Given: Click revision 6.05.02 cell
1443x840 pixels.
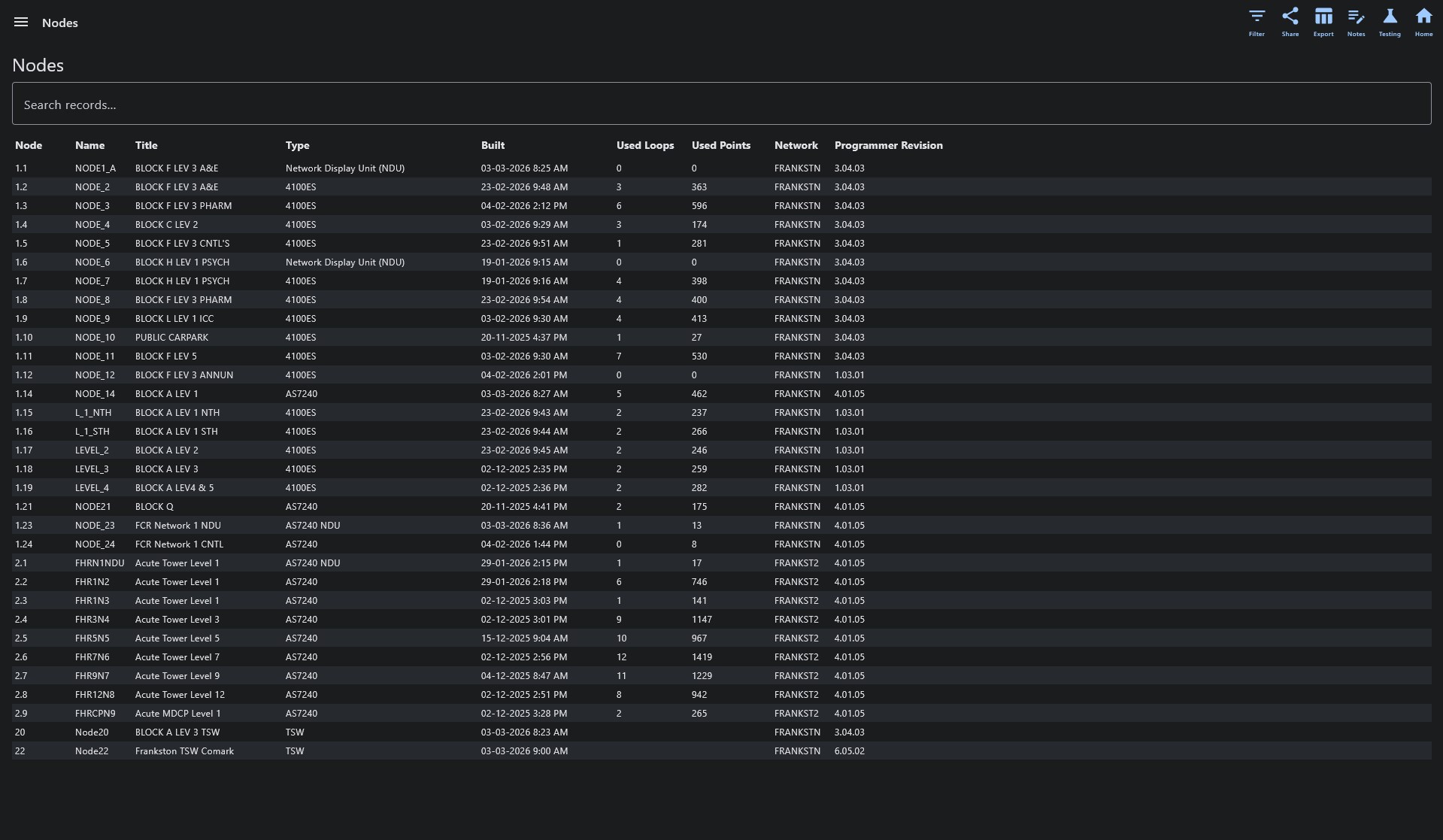Looking at the screenshot, I should pyautogui.click(x=849, y=751).
